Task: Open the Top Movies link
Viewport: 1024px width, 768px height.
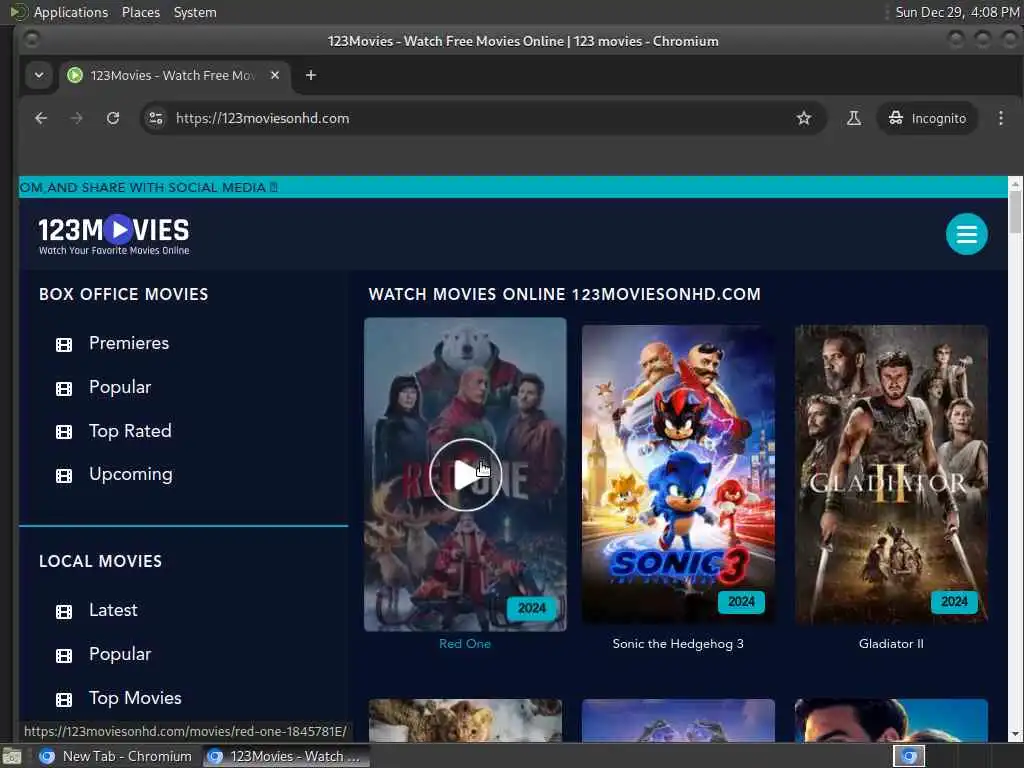Action: coord(135,697)
